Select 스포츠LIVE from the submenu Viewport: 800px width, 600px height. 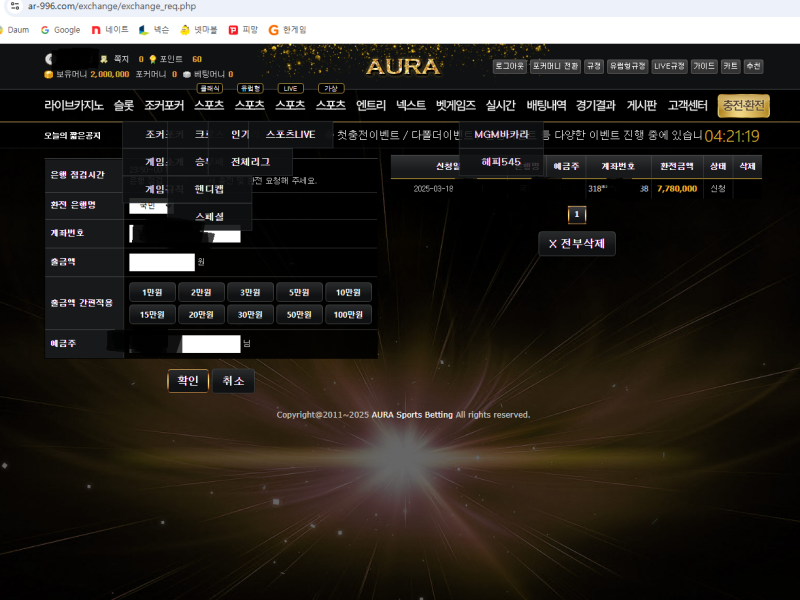(290, 134)
